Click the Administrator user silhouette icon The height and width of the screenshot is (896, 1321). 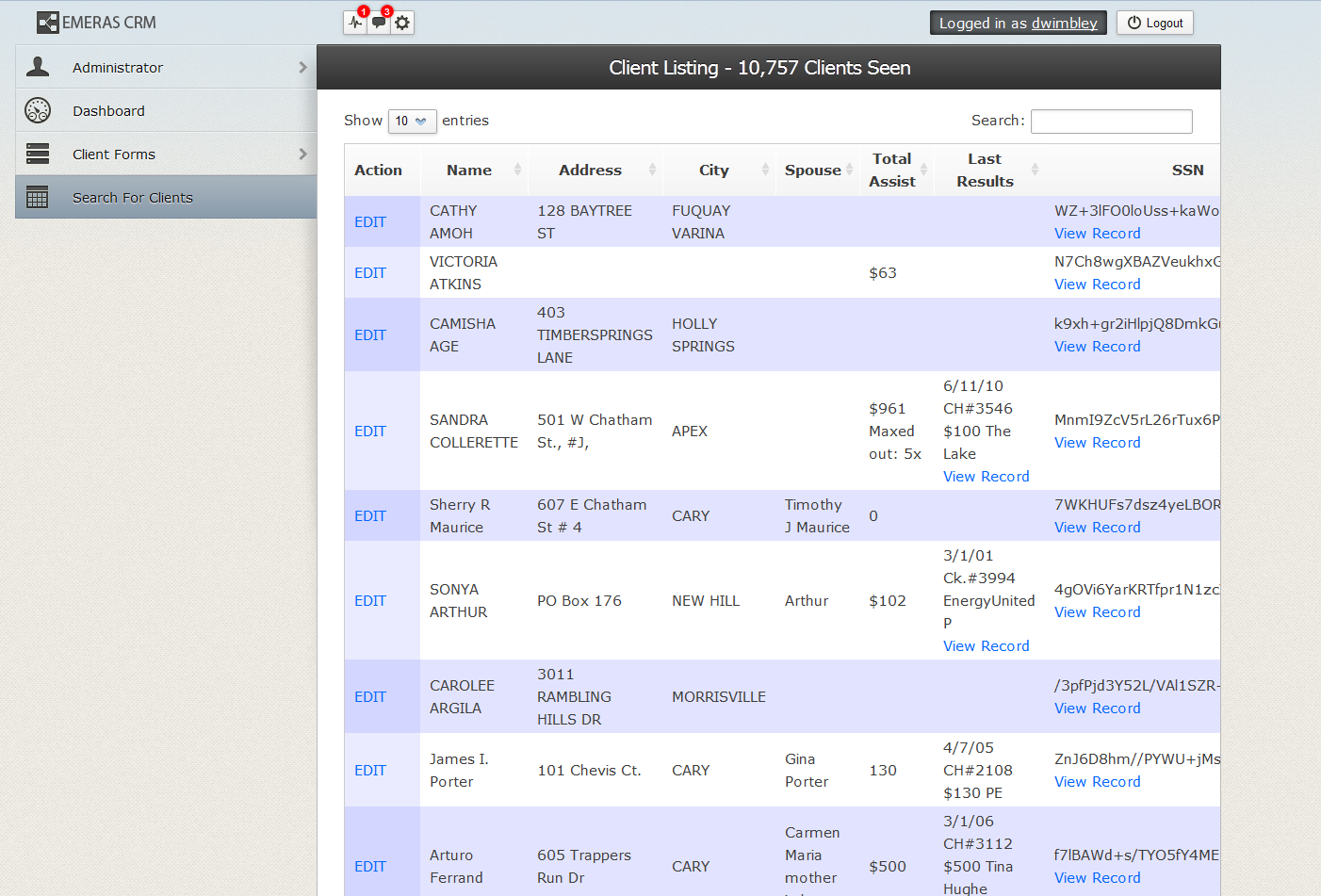(38, 67)
